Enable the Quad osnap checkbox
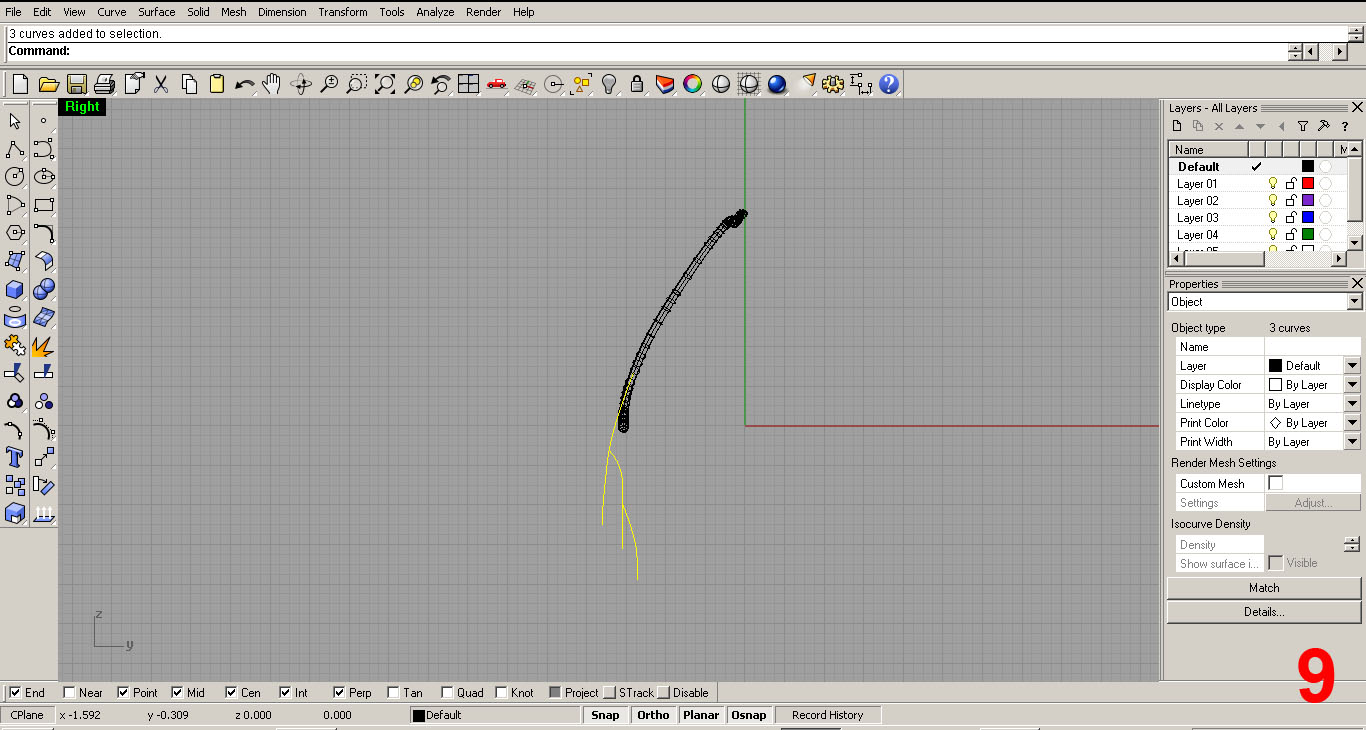 [447, 692]
